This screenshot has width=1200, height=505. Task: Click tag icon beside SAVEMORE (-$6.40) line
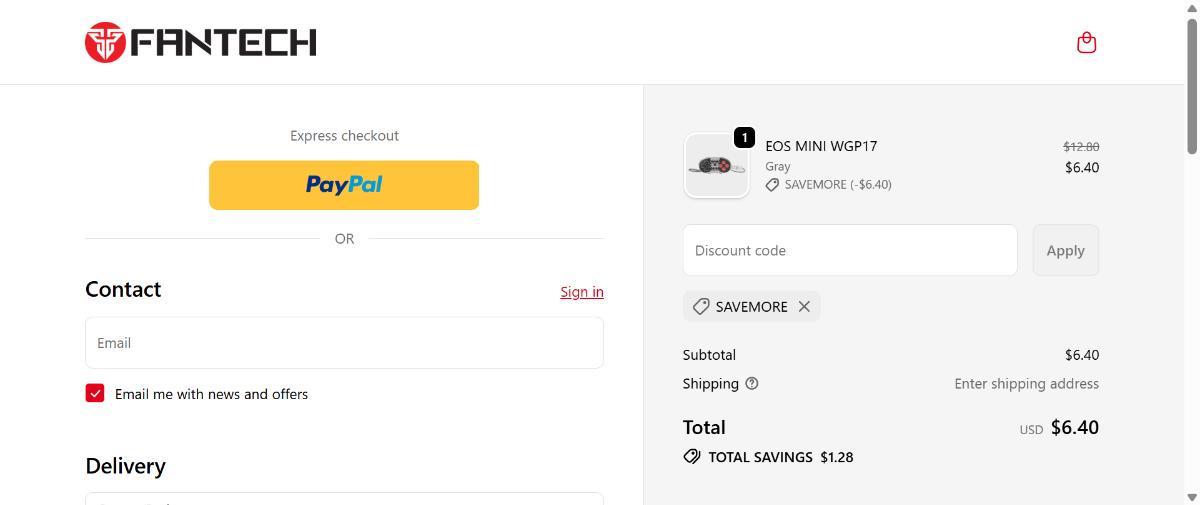[x=772, y=185]
